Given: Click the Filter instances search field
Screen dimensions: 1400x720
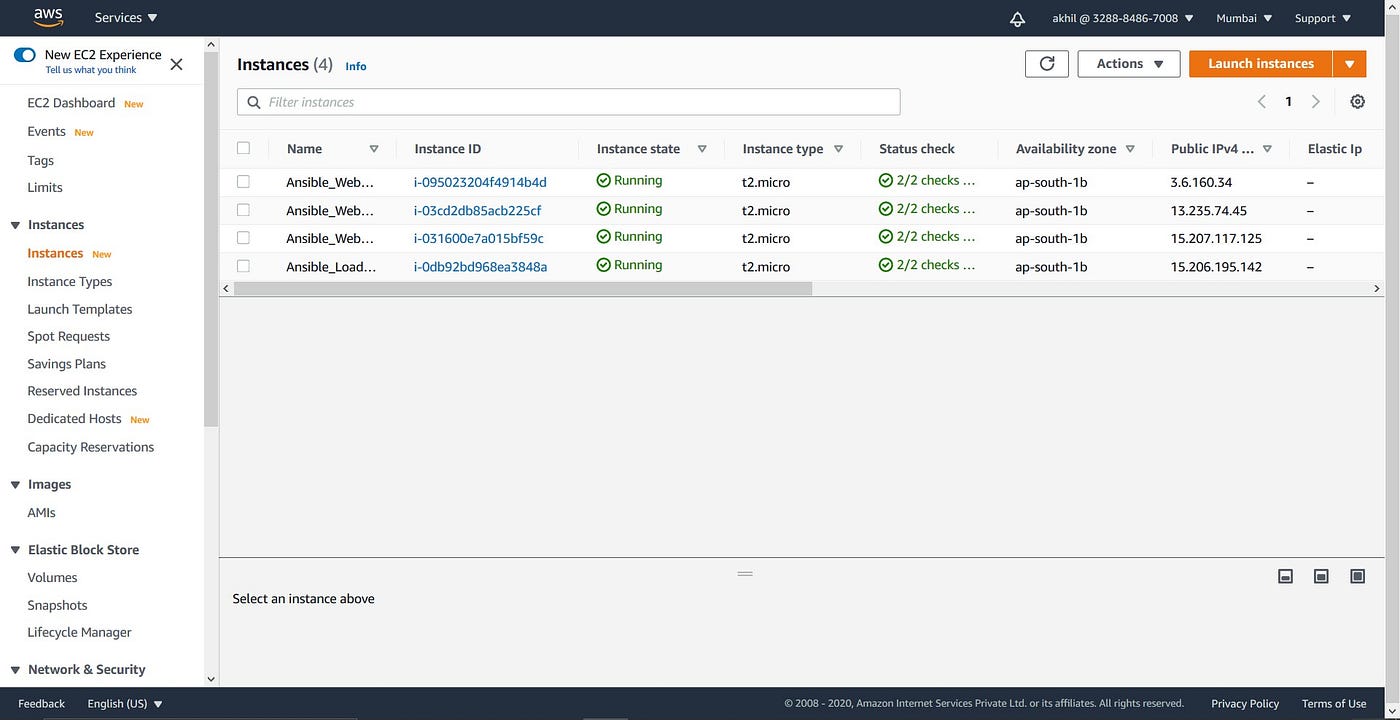Looking at the screenshot, I should pos(569,102).
